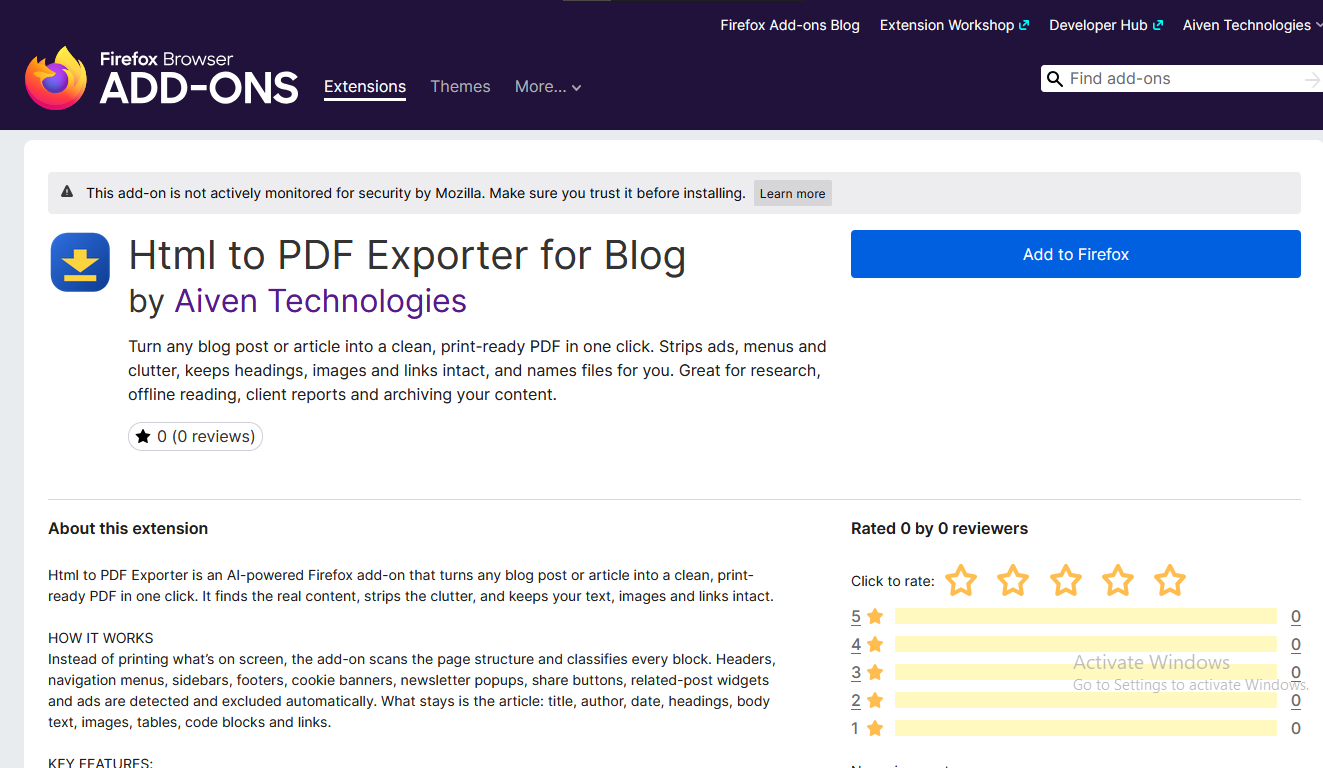Click the Firefox Browser Add-ons logo
This screenshot has width=1323, height=768.
click(162, 78)
